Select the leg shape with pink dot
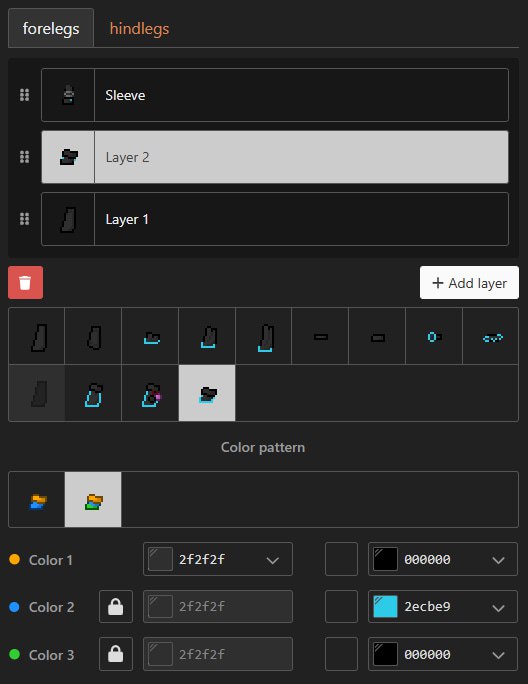528x684 pixels. (x=150, y=393)
